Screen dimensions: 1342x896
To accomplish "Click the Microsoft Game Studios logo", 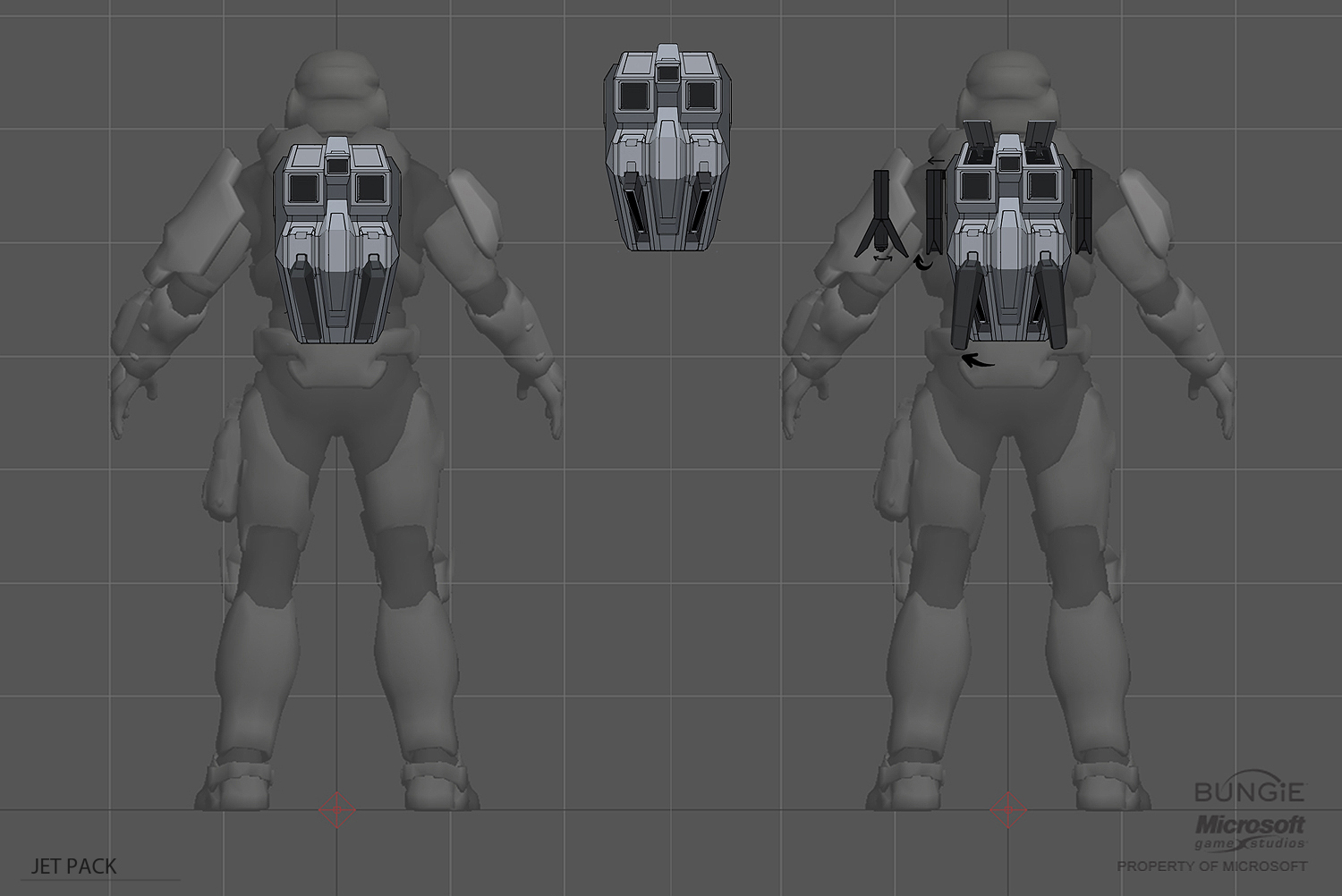I will (x=1250, y=832).
